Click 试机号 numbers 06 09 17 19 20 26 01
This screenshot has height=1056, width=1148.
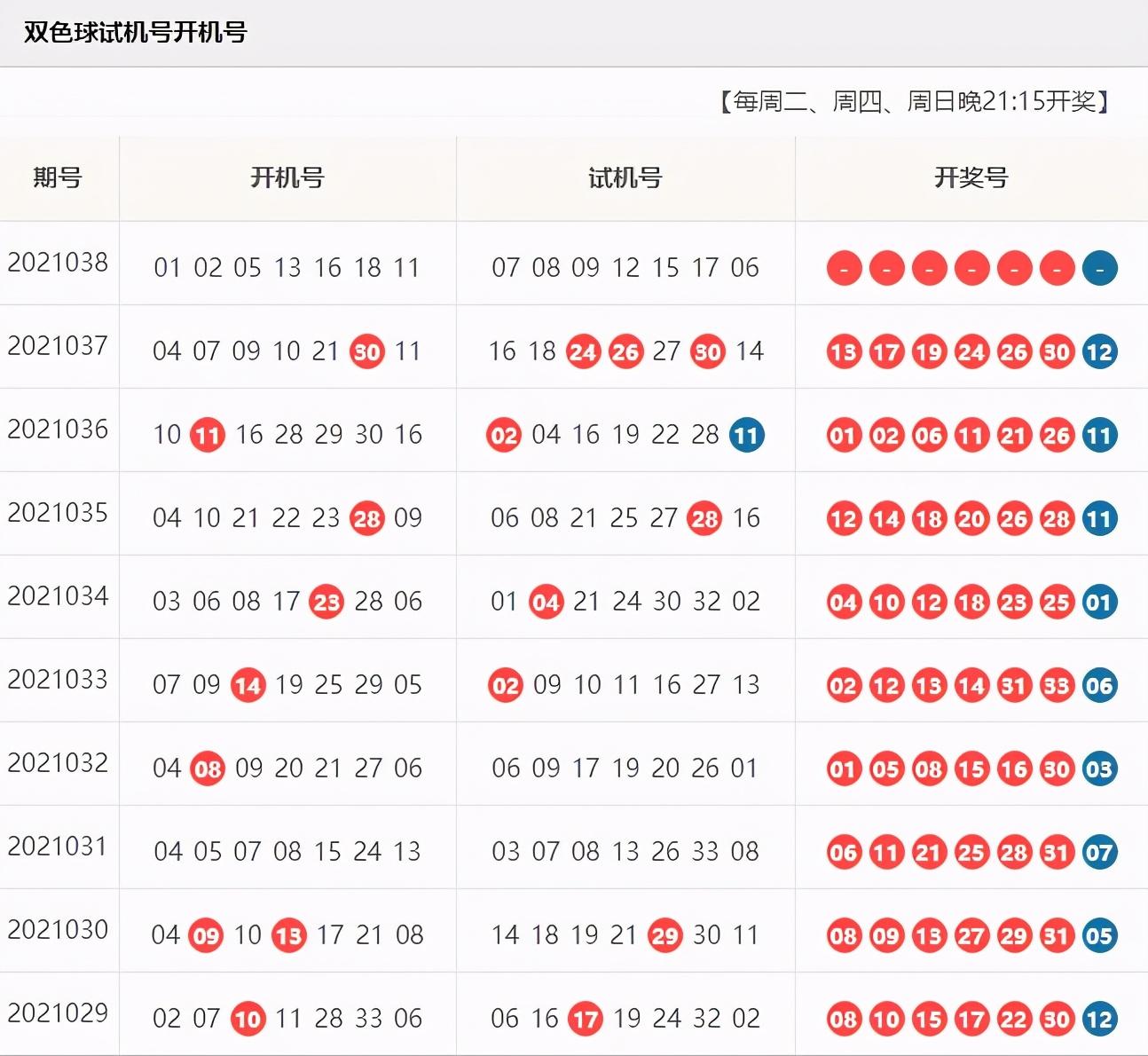[x=625, y=768]
